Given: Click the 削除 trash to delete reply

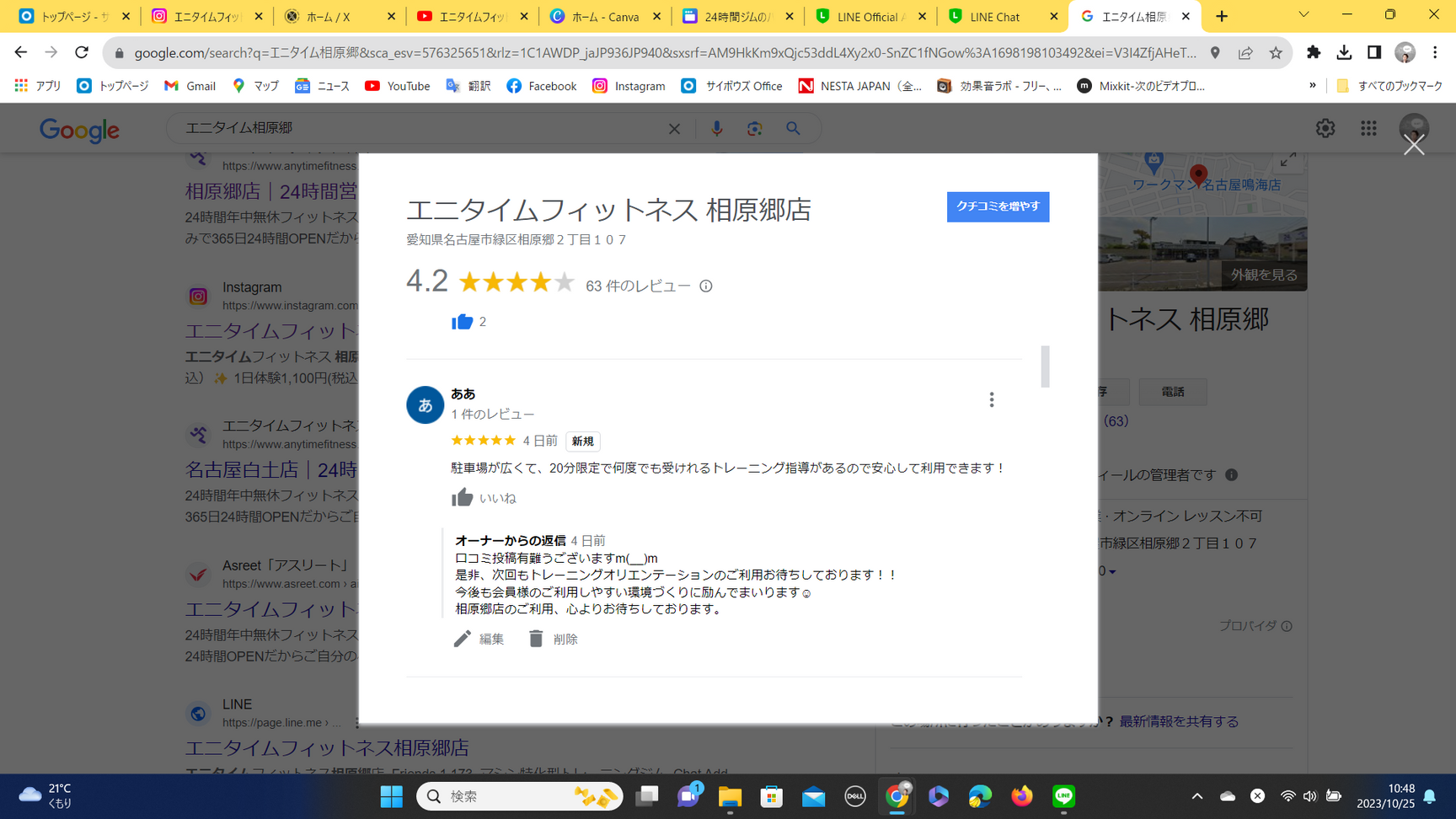Looking at the screenshot, I should click(x=553, y=639).
